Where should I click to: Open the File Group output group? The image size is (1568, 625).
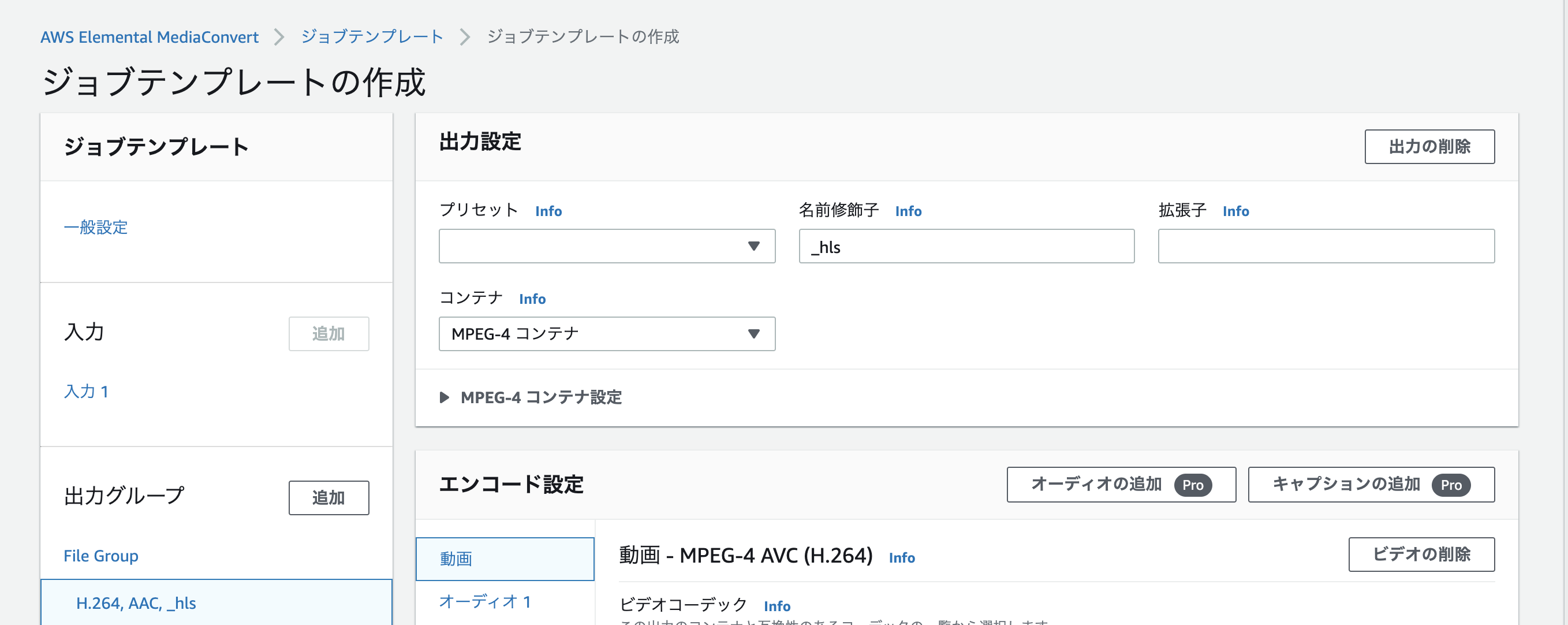tap(100, 555)
